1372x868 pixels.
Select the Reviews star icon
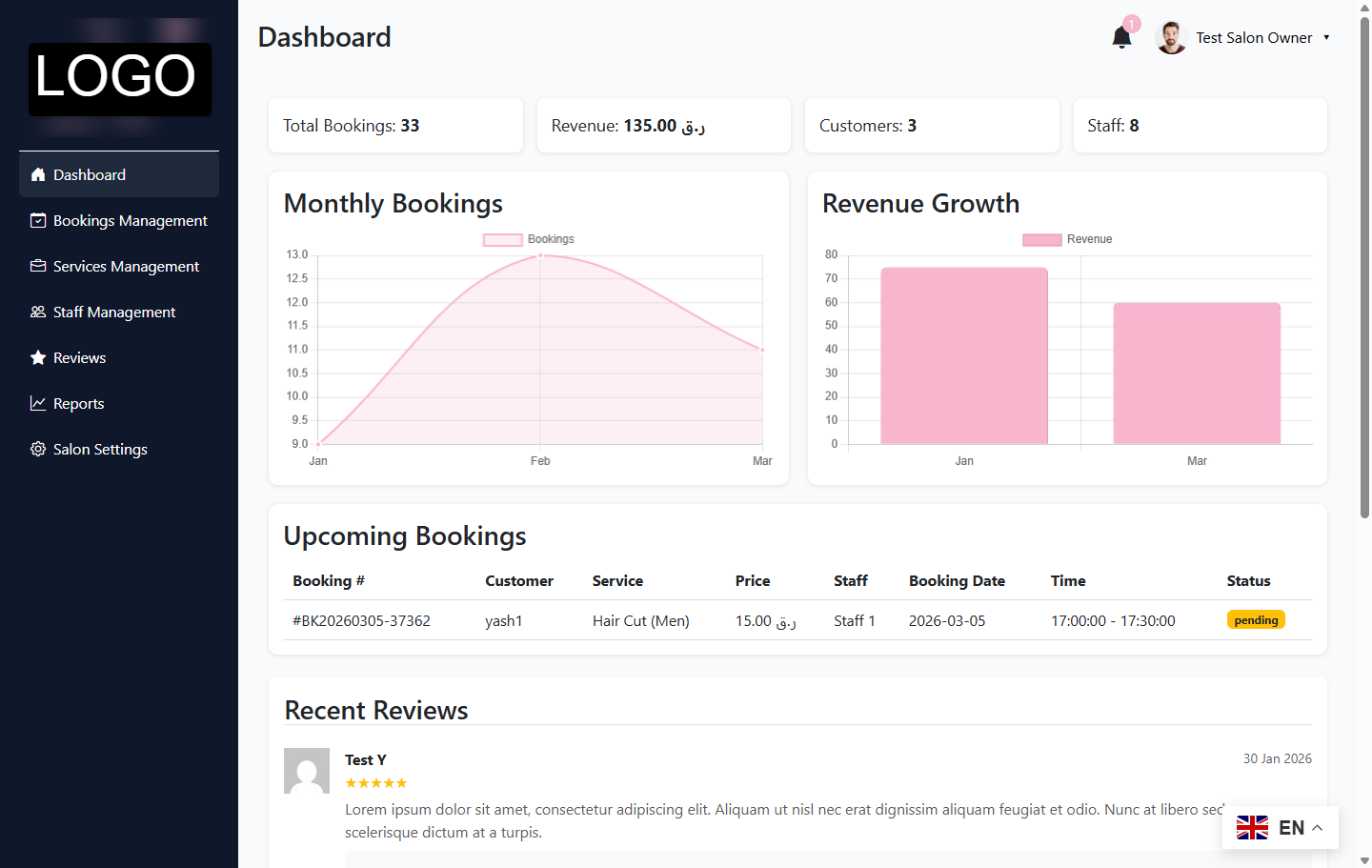(37, 357)
